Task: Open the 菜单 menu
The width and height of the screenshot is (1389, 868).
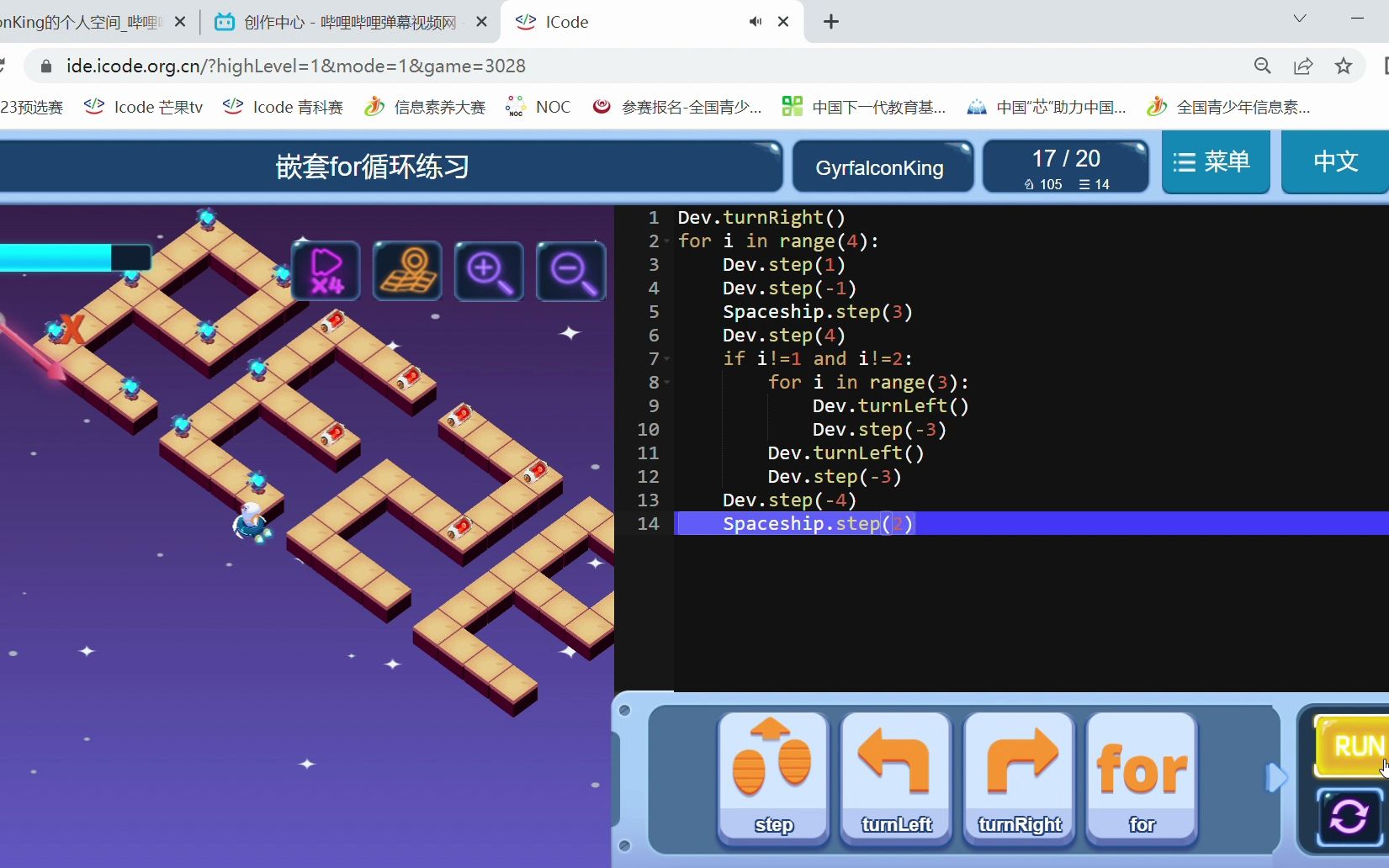Action: 1216,161
